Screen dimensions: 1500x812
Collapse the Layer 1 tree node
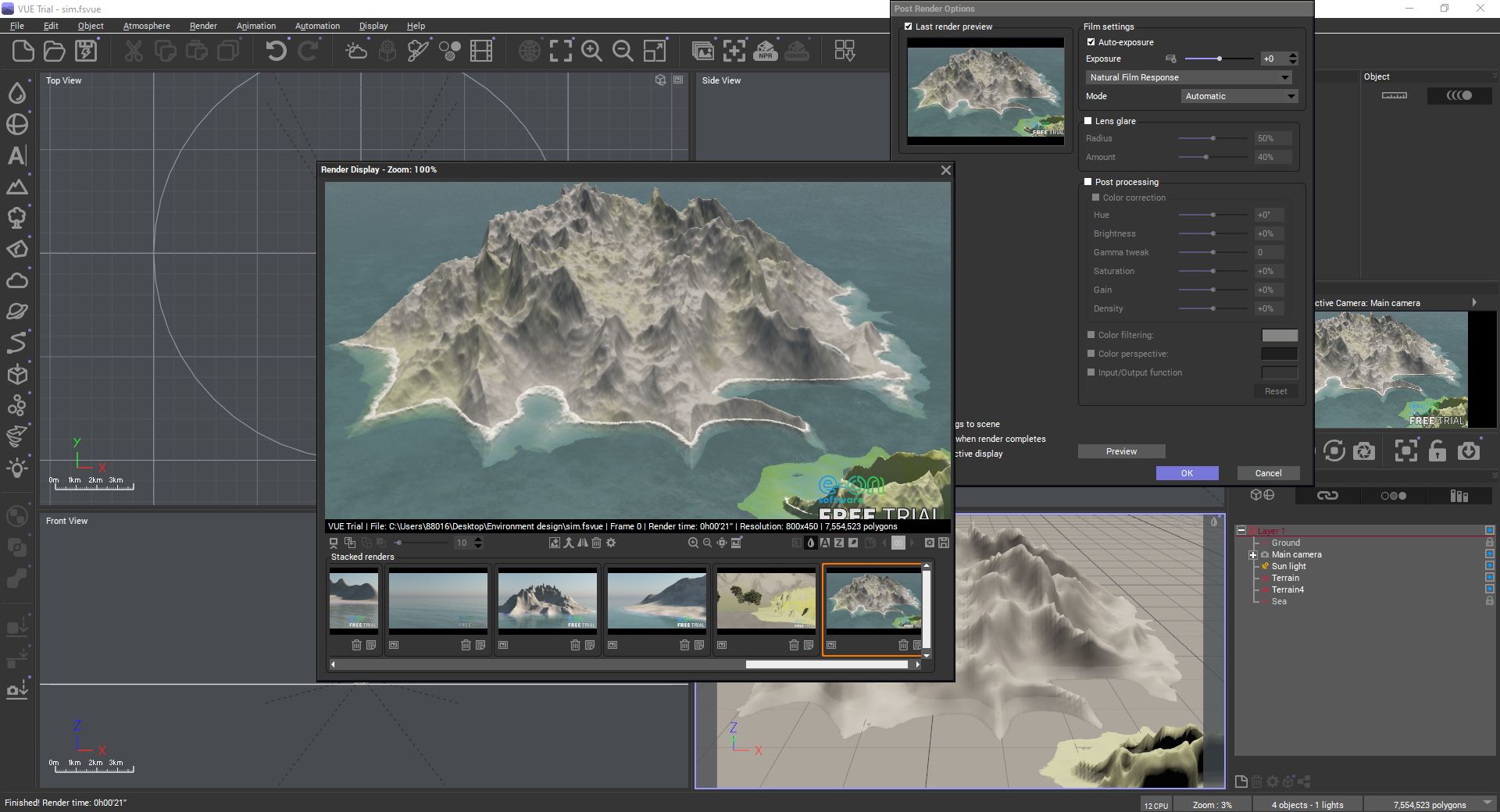tap(1241, 531)
